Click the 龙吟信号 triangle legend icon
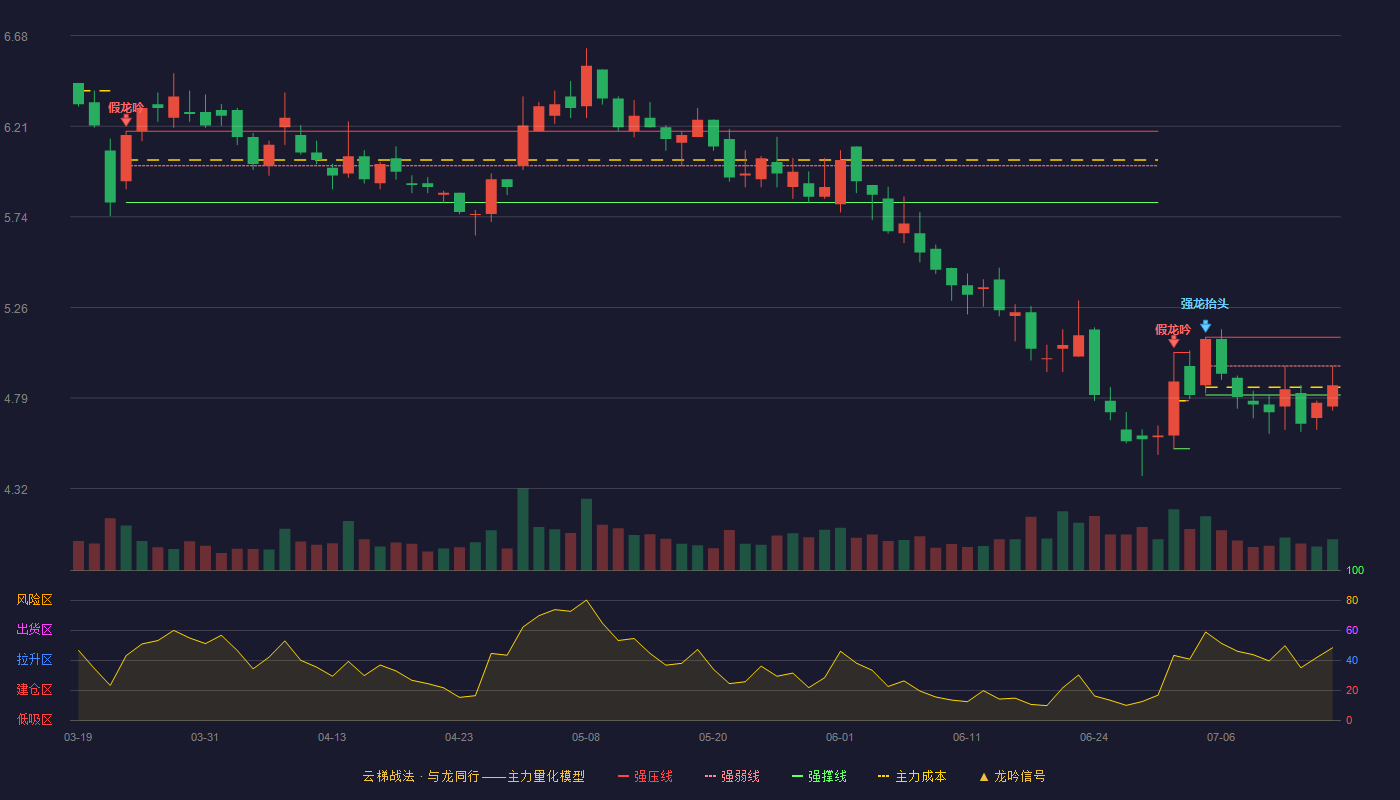The image size is (1400, 800). pos(984,776)
